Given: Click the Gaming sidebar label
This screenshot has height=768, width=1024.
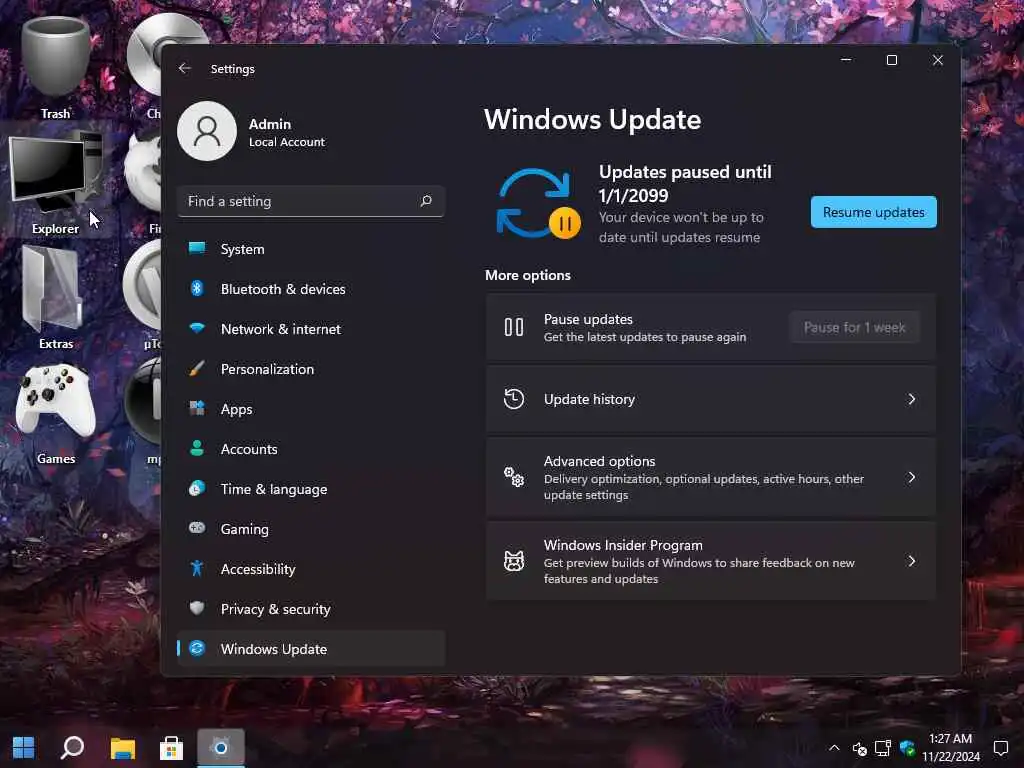Looking at the screenshot, I should pos(244,529).
